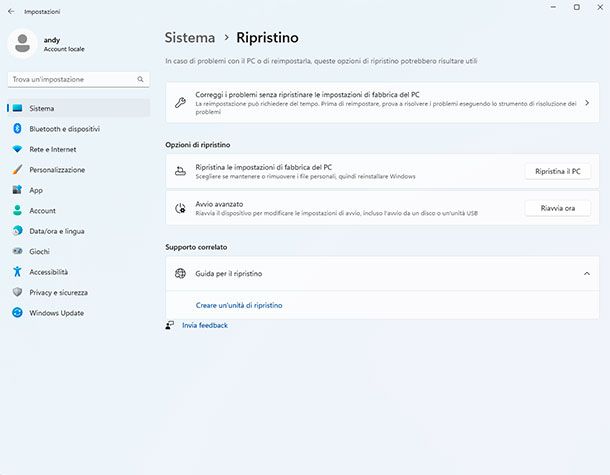Collapse the Guida per il ripristino section

pos(585,273)
